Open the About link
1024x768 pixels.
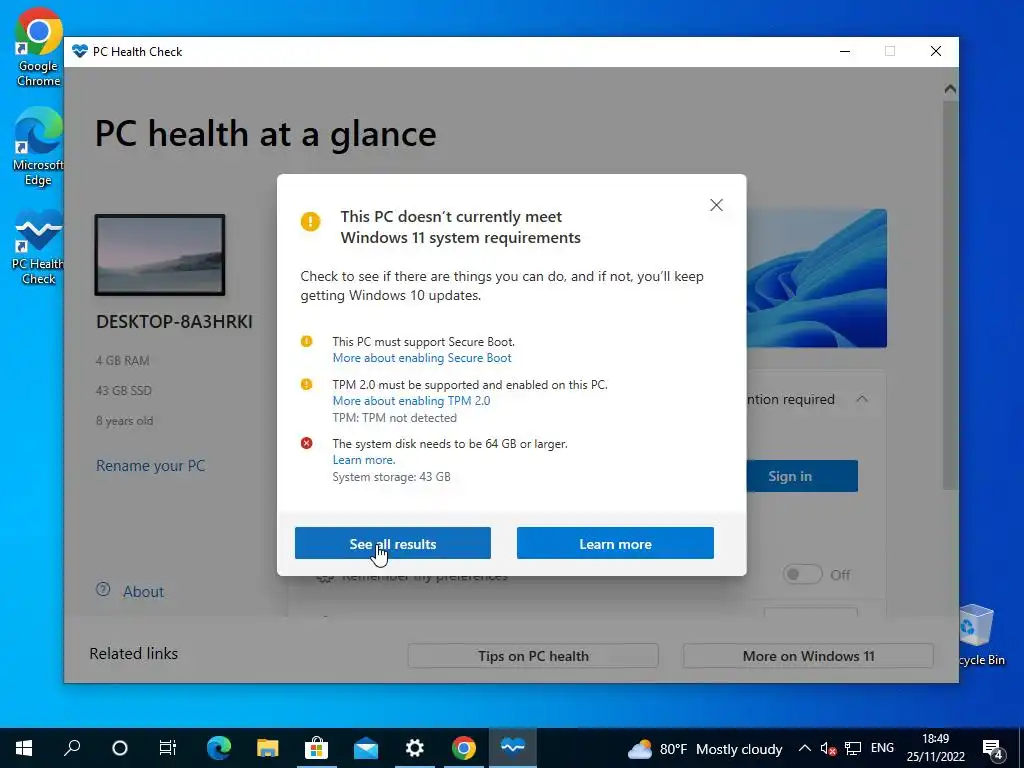click(143, 592)
